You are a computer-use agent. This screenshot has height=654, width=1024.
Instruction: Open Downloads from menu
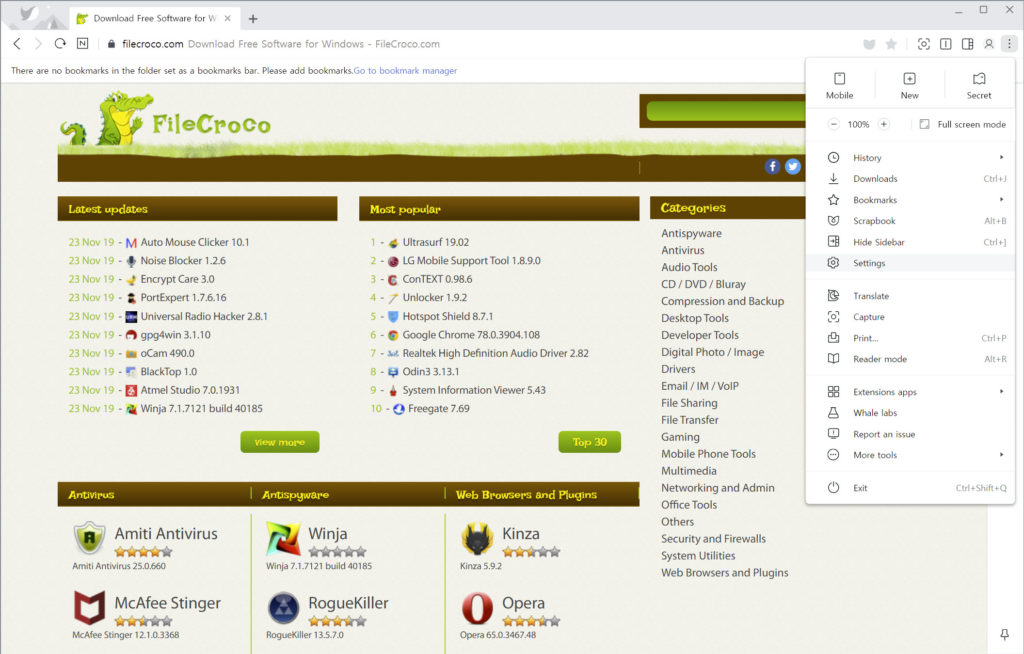(x=910, y=178)
